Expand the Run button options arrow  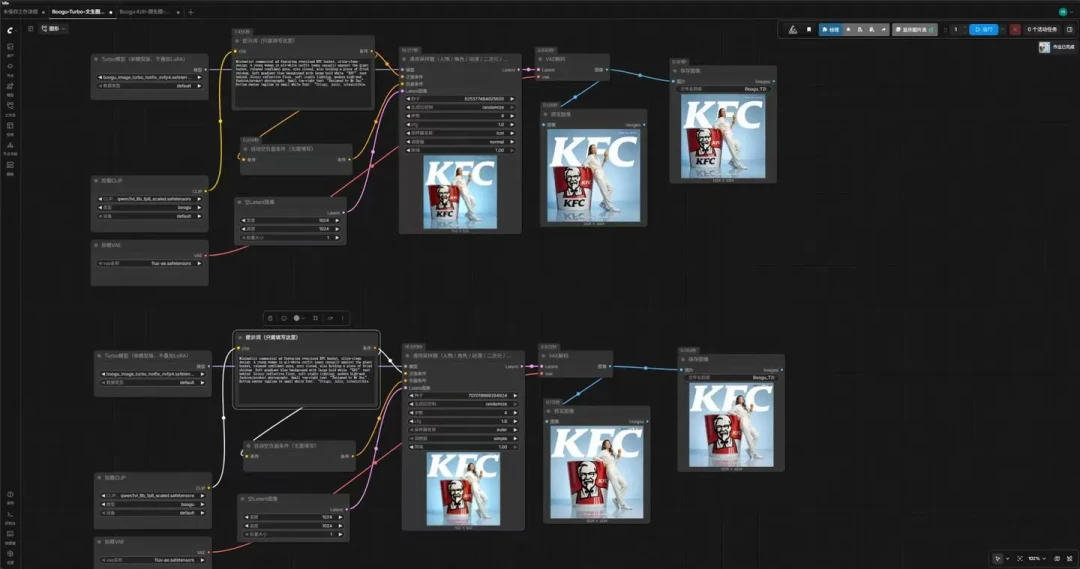point(1002,30)
